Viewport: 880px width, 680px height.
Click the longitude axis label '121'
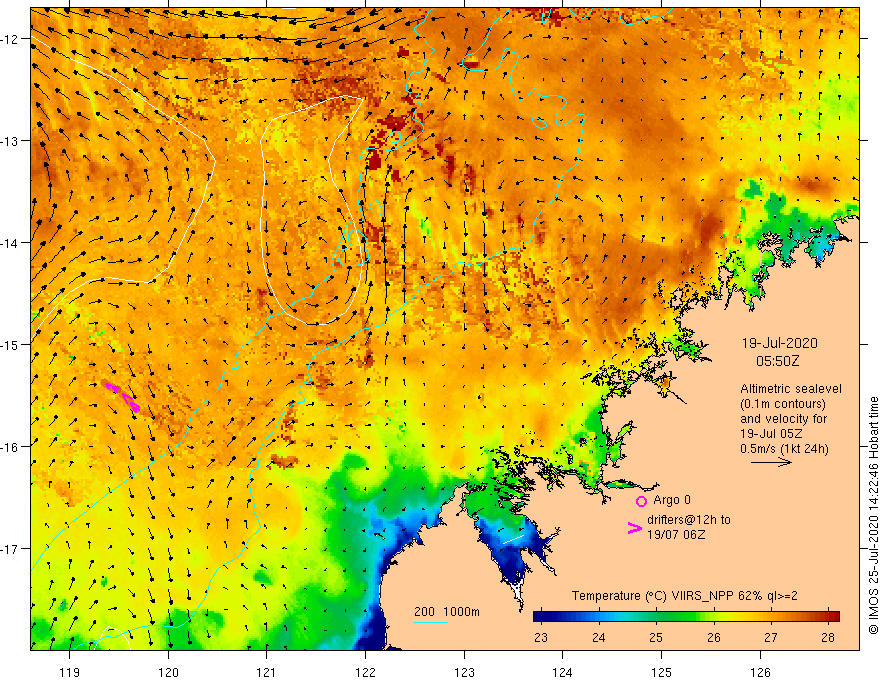[x=267, y=672]
